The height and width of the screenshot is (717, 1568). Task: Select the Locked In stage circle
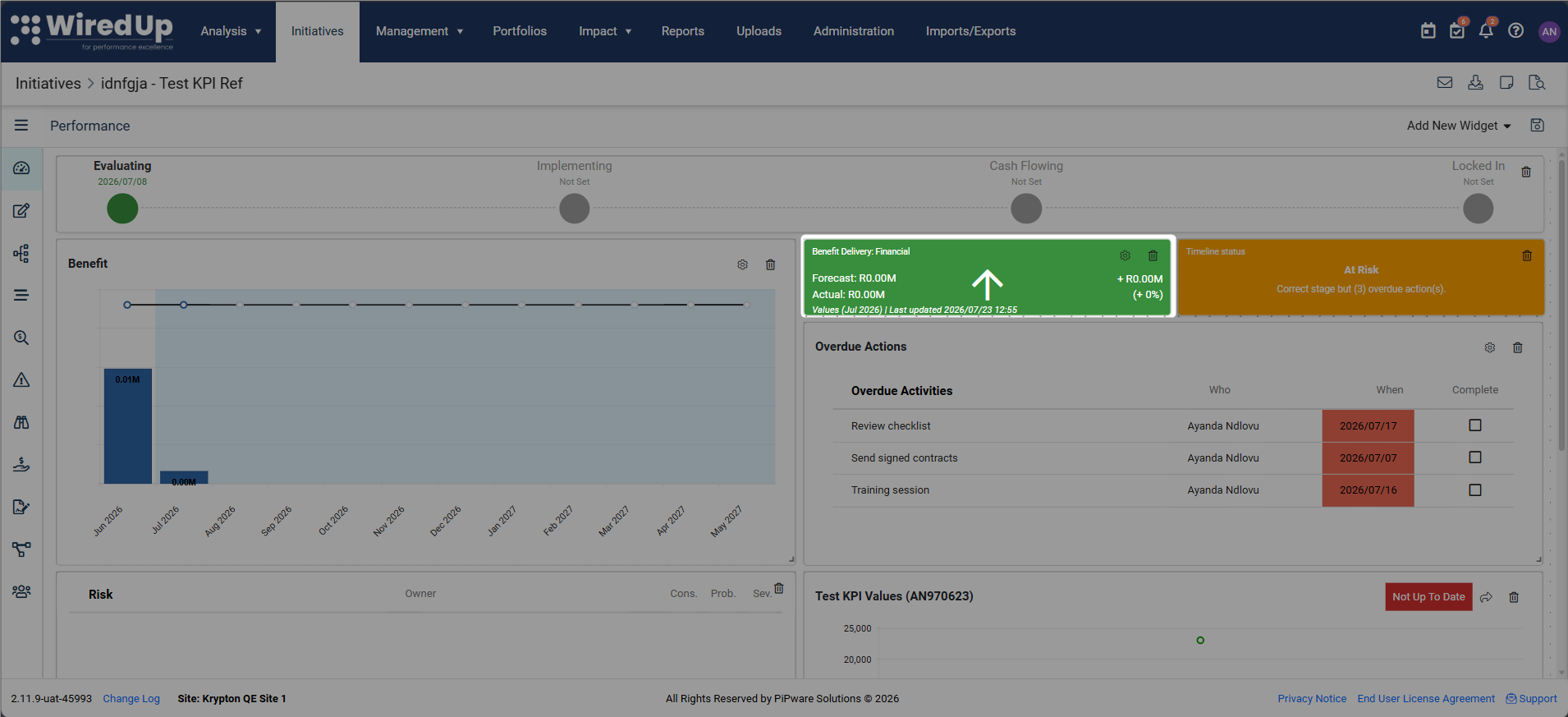coord(1479,209)
